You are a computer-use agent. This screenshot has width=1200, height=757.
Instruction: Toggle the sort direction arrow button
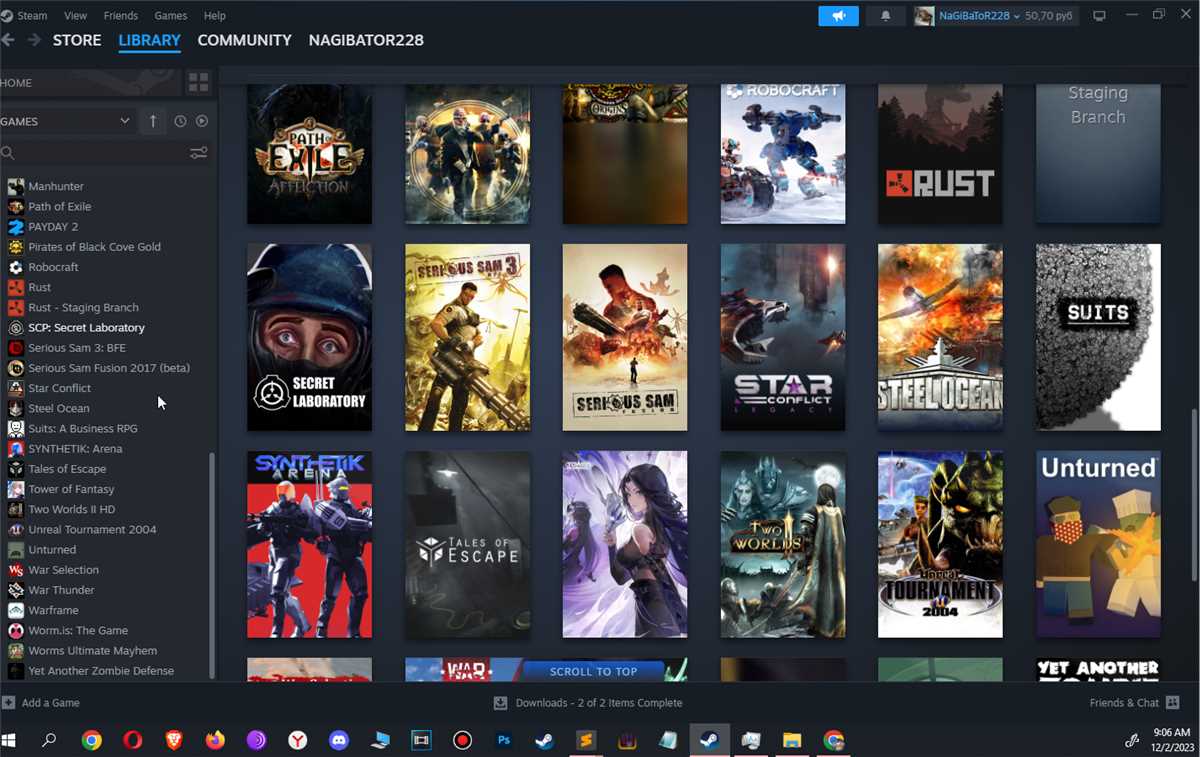click(x=153, y=121)
